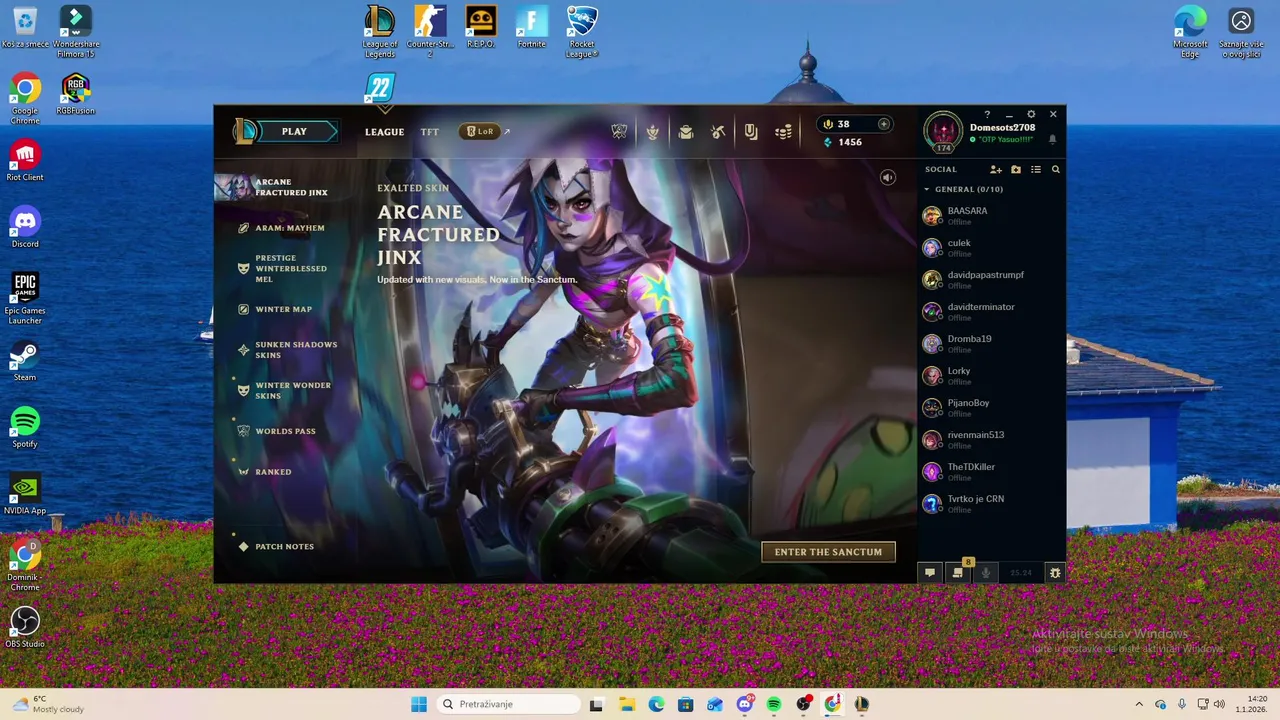Click ENTER THE SANCTUM button
The width and height of the screenshot is (1280, 720).
coord(828,552)
